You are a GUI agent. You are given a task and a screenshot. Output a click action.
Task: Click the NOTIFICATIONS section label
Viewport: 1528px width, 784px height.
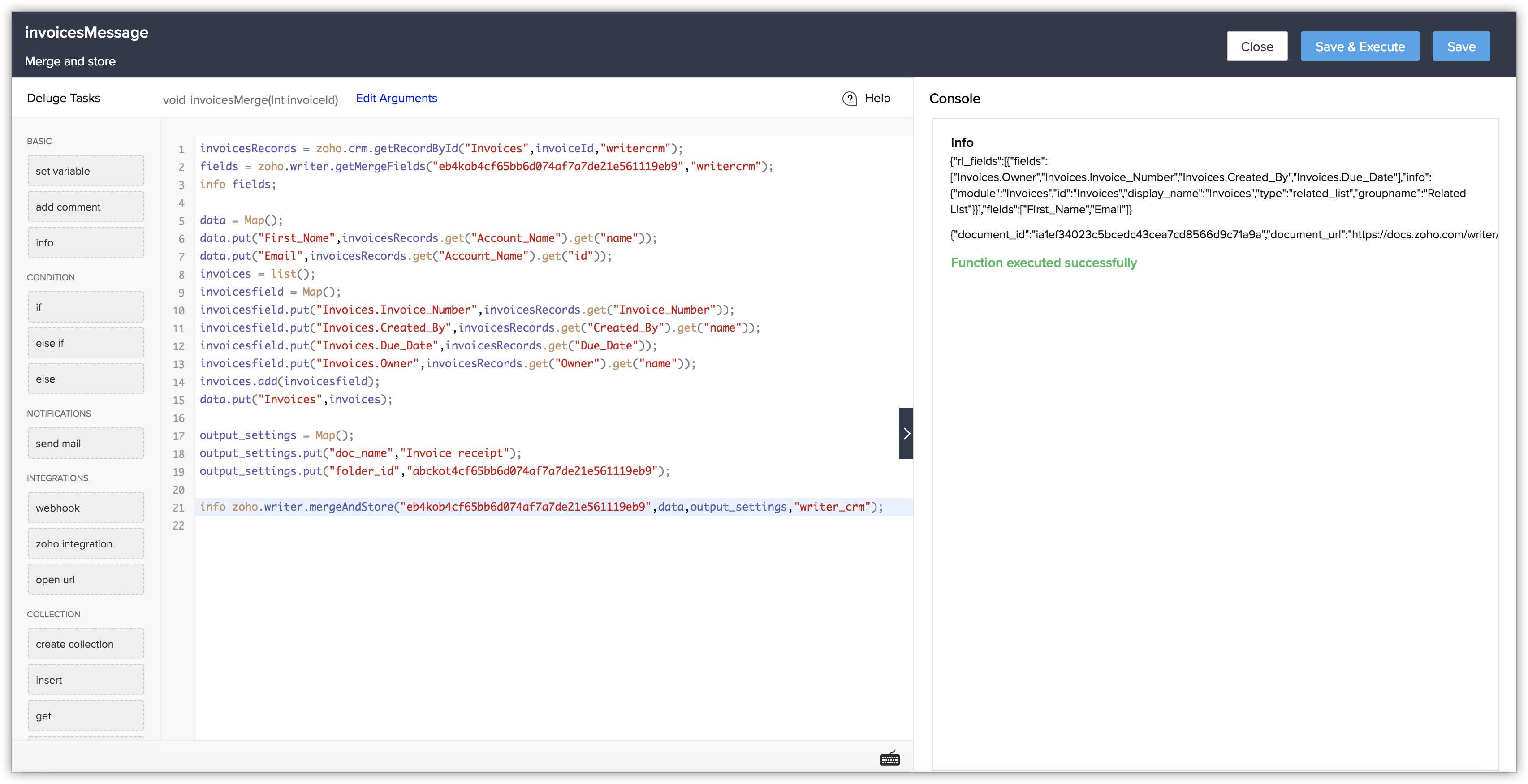point(59,414)
